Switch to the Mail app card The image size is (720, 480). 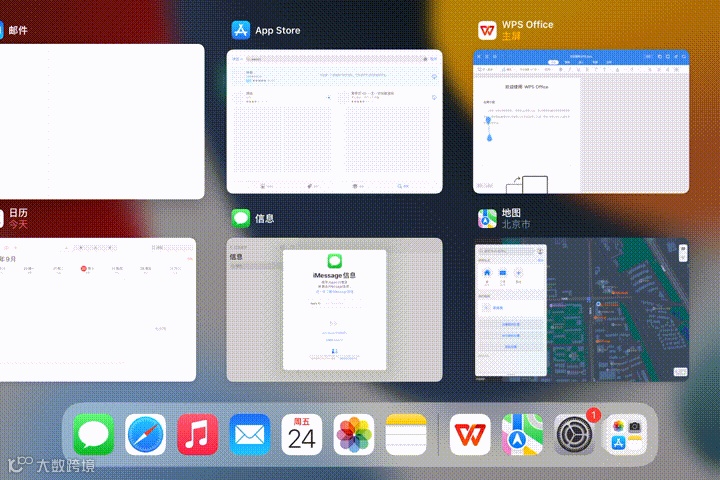102,122
